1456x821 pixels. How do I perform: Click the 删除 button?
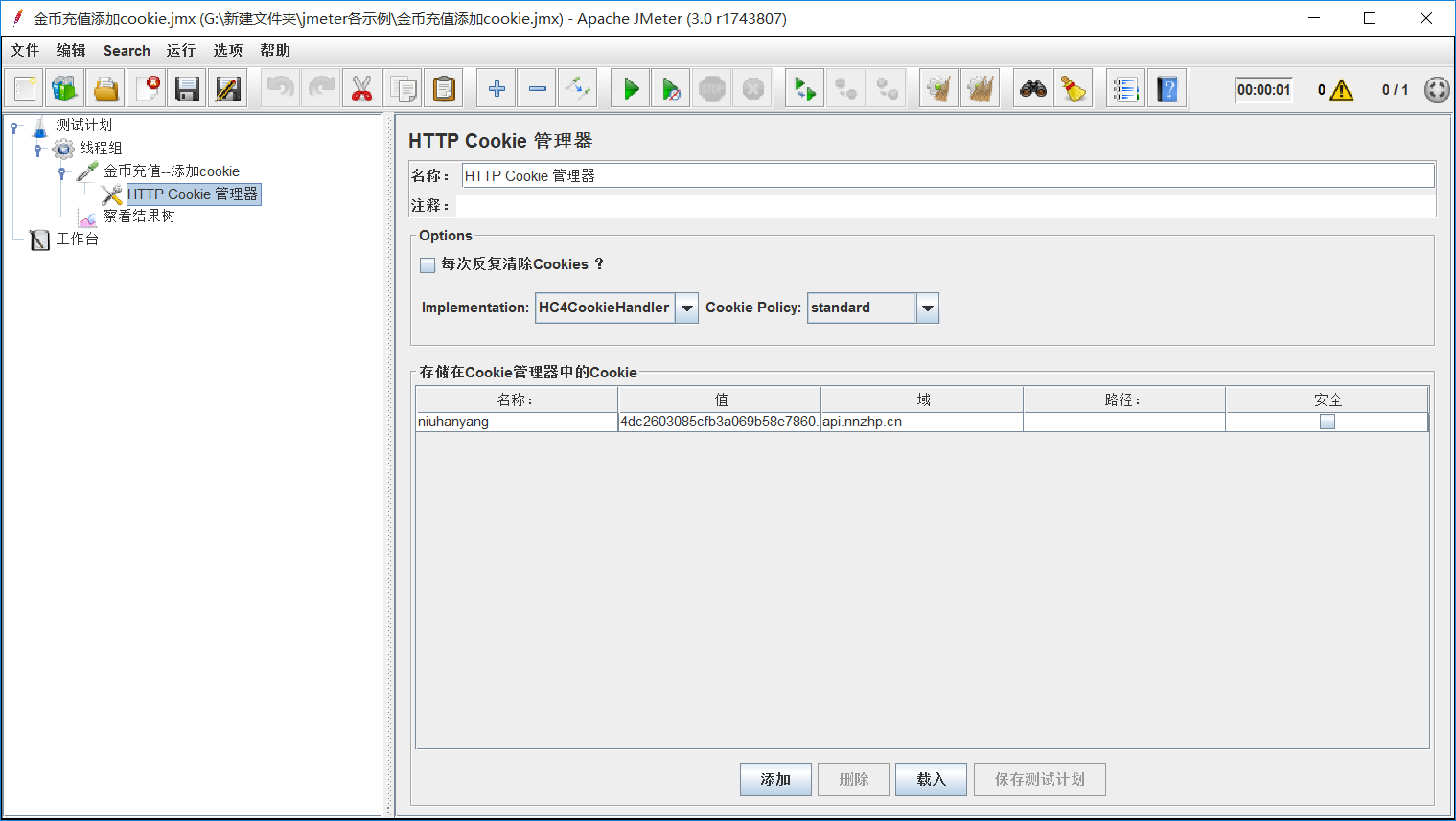click(x=853, y=779)
